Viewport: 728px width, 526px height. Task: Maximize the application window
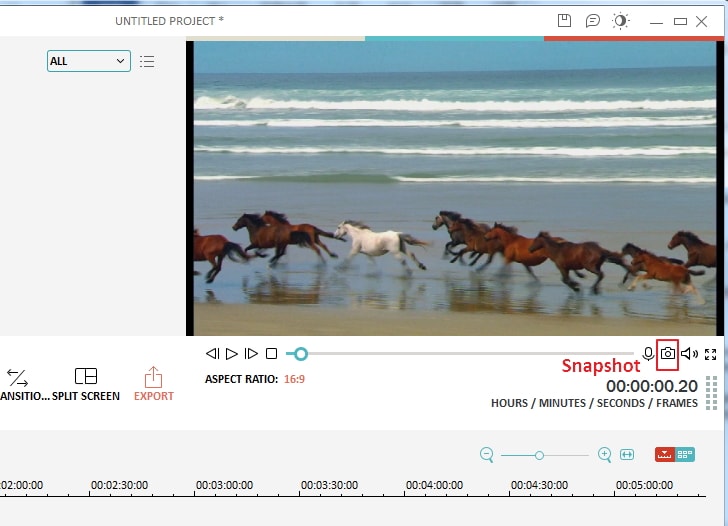pos(680,21)
